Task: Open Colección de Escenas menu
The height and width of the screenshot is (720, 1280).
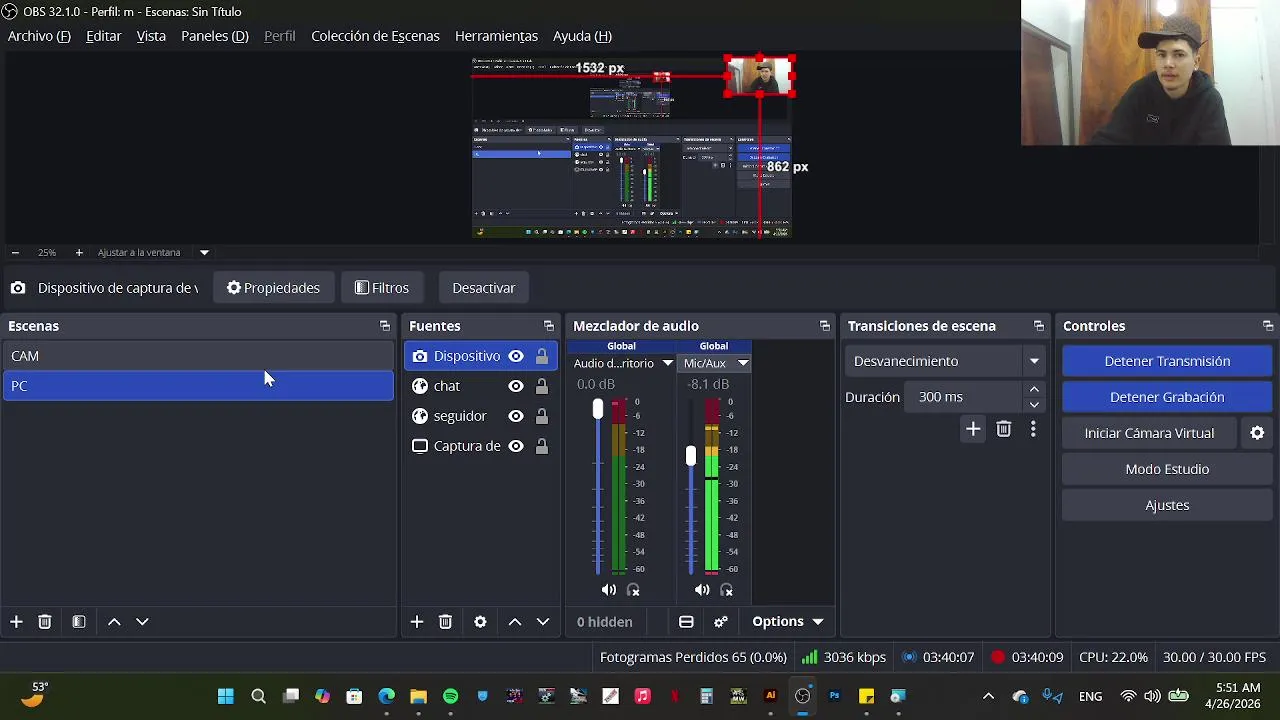Action: pos(375,36)
